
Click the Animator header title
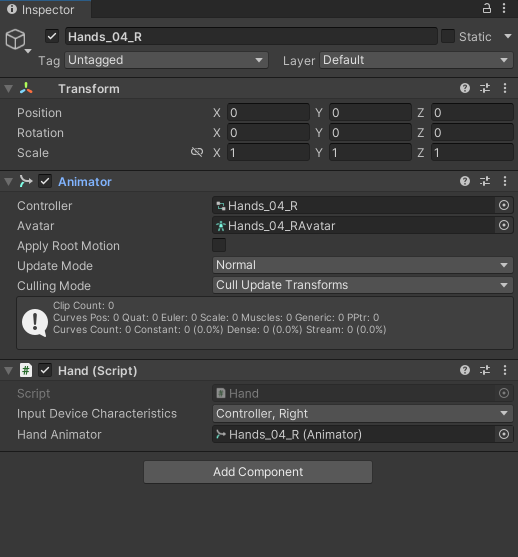point(85,182)
